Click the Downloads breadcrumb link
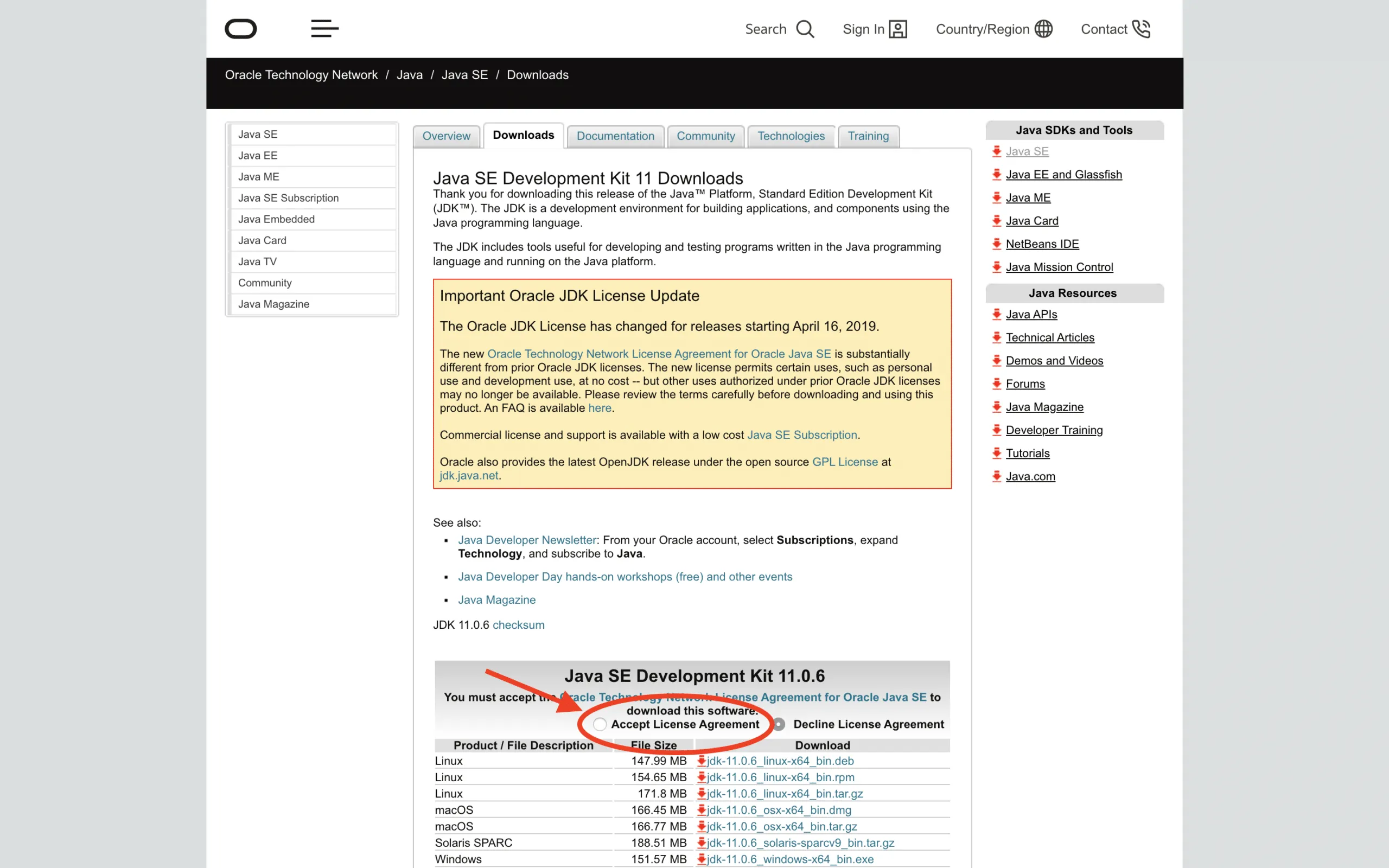Image resolution: width=1389 pixels, height=868 pixels. point(537,75)
